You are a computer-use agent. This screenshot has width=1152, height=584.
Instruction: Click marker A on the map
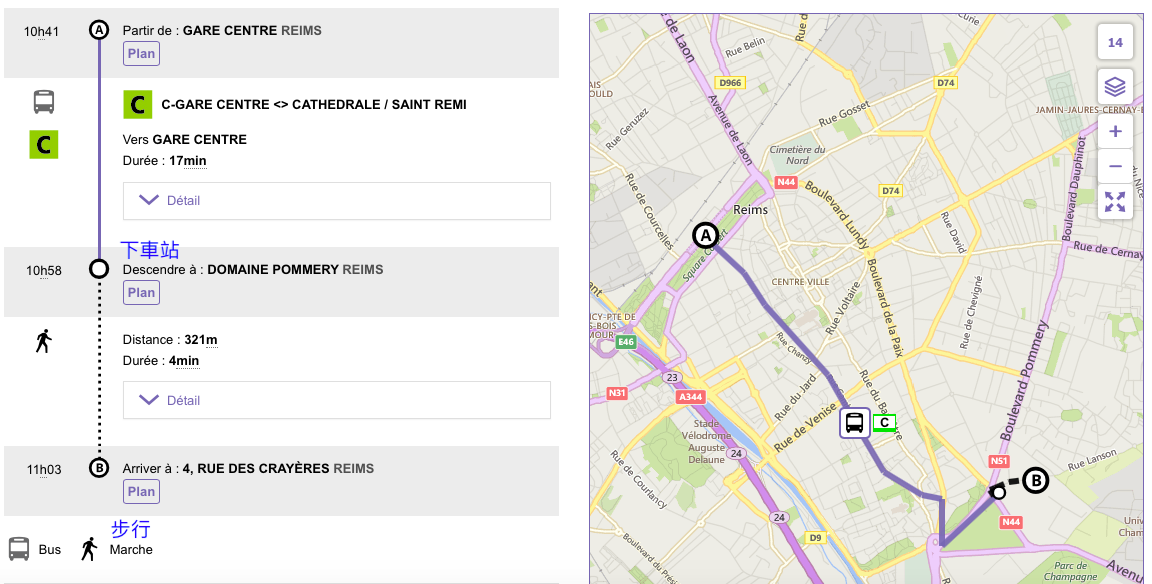(705, 236)
